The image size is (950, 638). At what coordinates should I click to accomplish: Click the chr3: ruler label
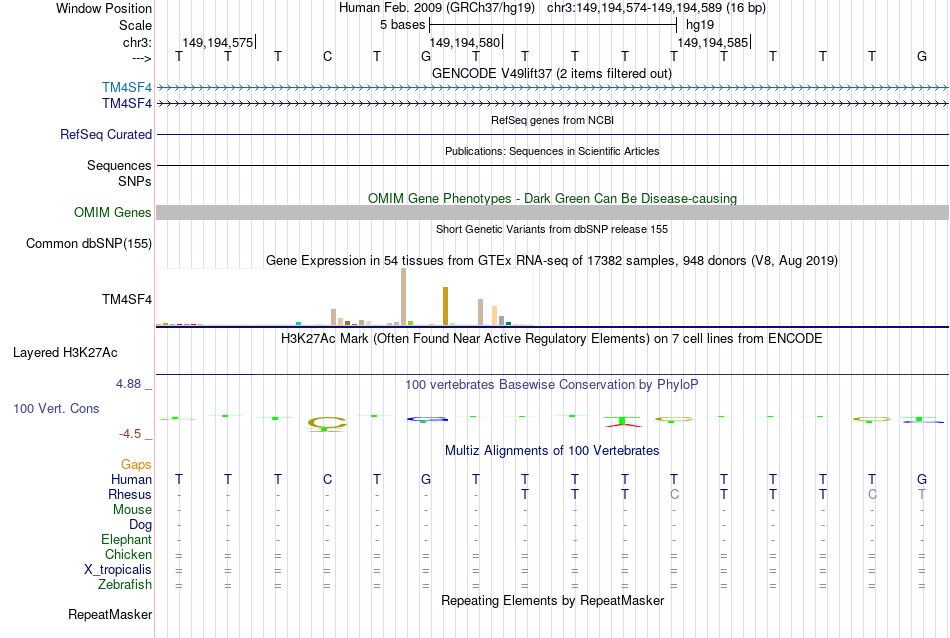tap(137, 42)
